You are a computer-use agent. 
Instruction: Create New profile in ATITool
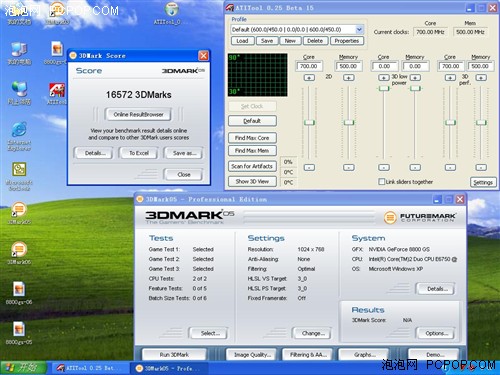pyautogui.click(x=290, y=41)
